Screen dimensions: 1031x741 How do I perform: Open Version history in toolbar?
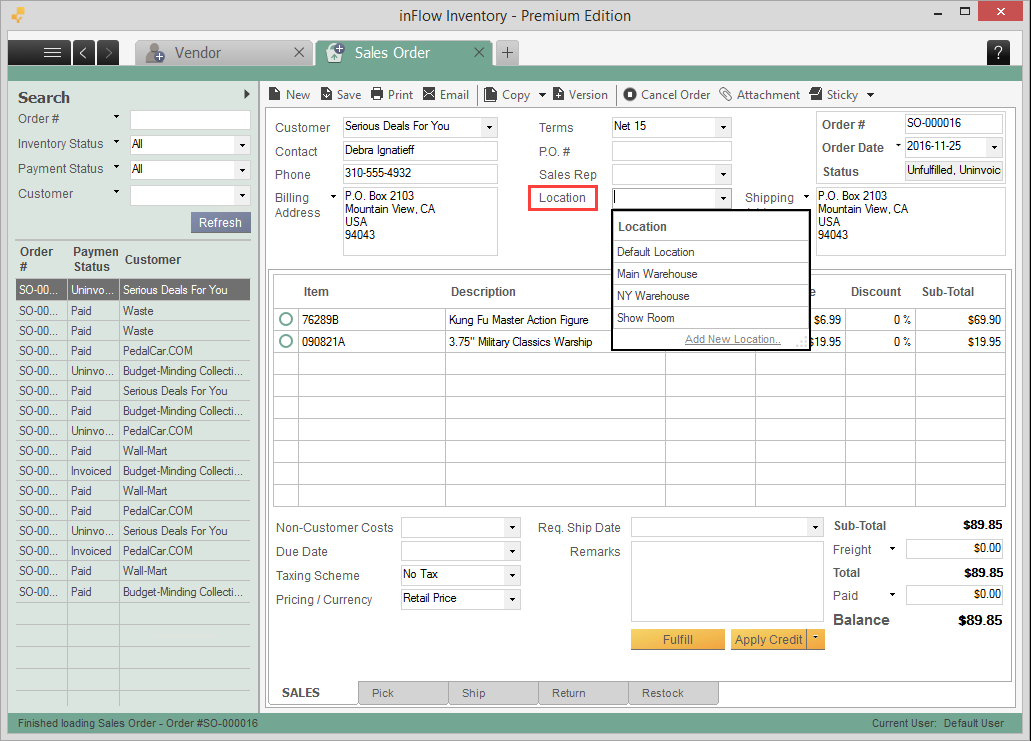coord(580,95)
